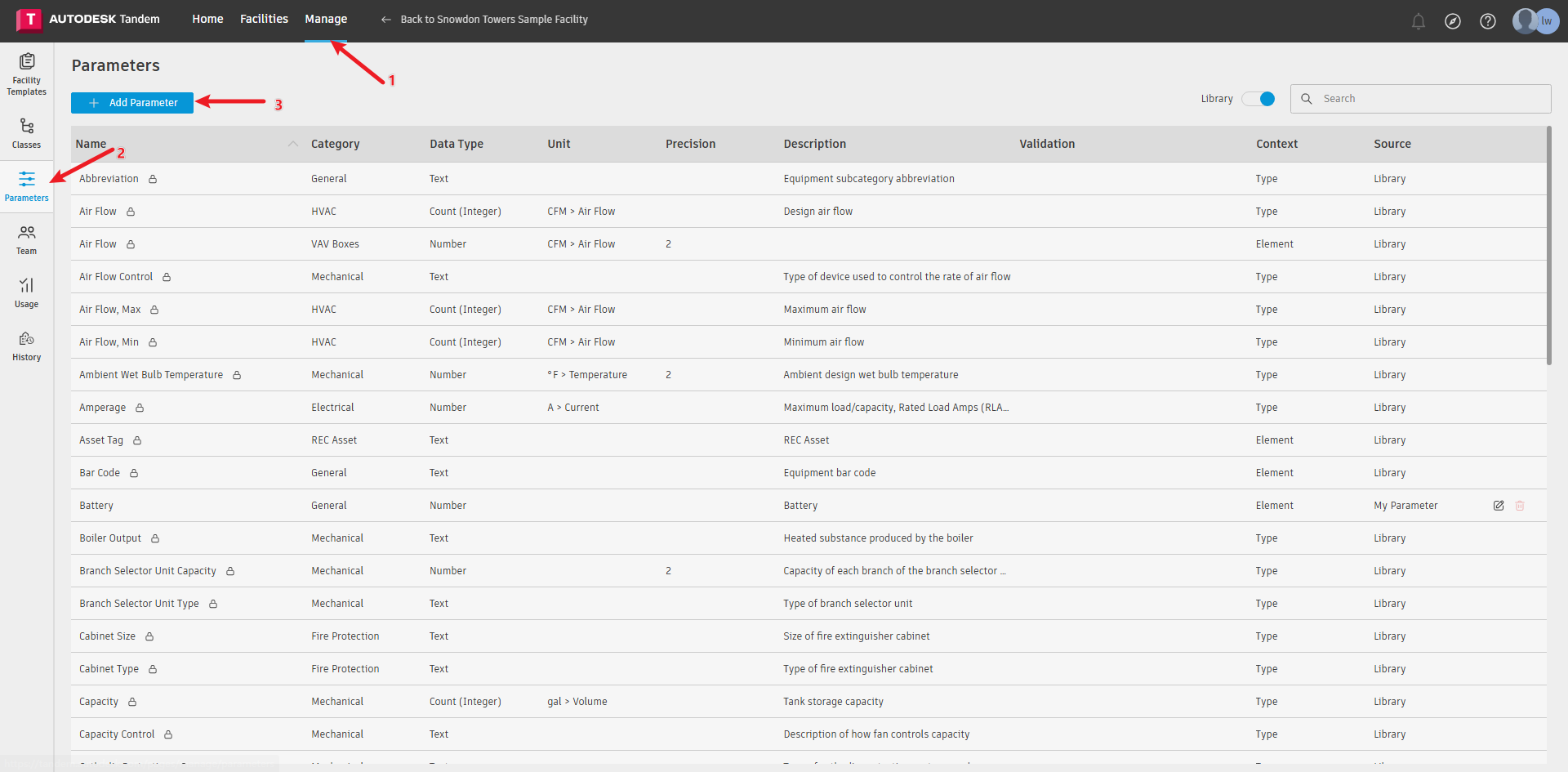Click 'REC Asset' category cell
This screenshot has height=772, width=1568.
pos(334,440)
